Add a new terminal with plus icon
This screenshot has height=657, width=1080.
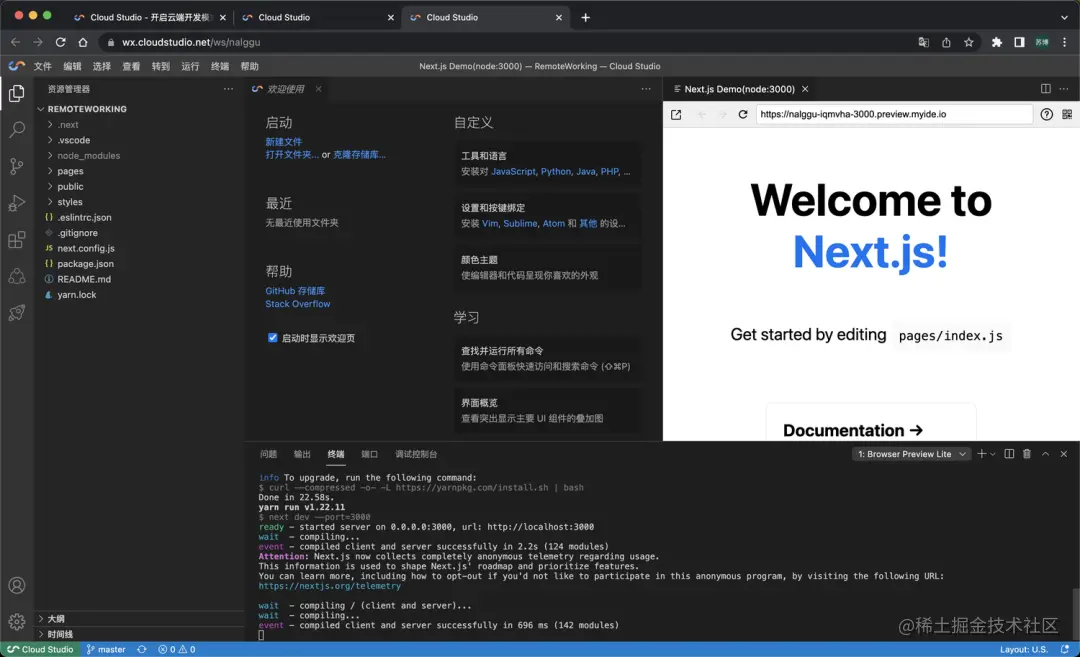[982, 454]
